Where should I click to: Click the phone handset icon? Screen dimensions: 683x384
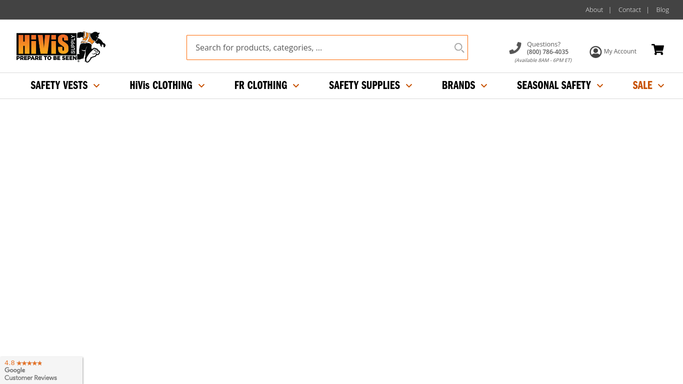point(515,48)
